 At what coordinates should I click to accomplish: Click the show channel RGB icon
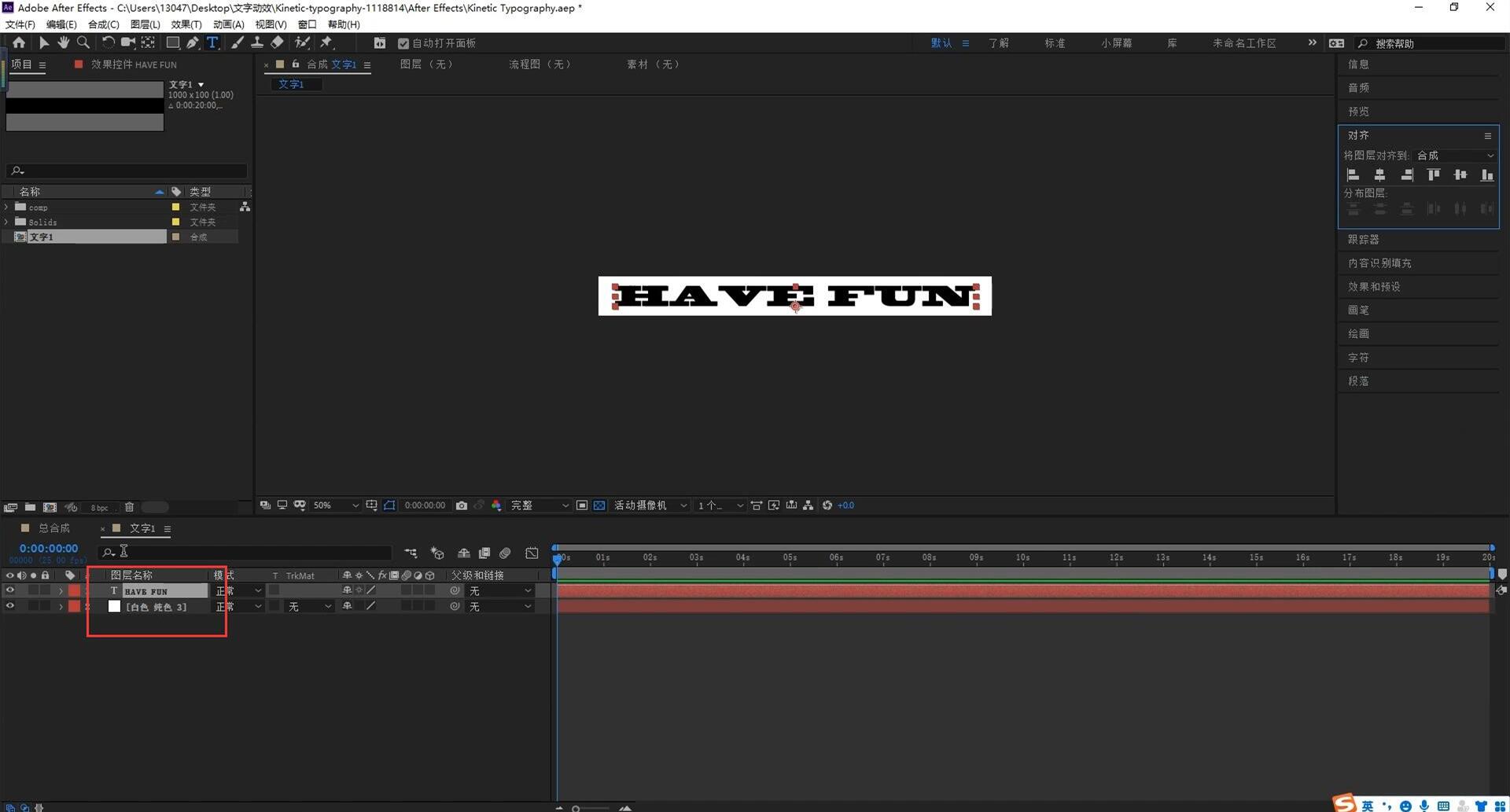coord(496,505)
